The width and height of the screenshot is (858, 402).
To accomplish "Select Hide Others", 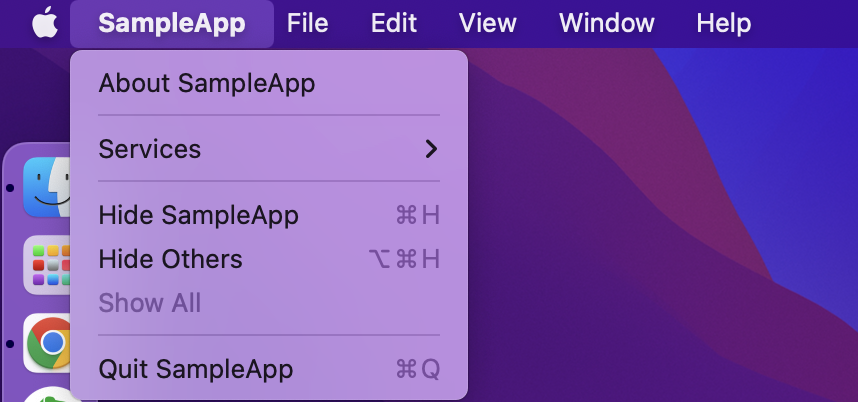I will (269, 259).
